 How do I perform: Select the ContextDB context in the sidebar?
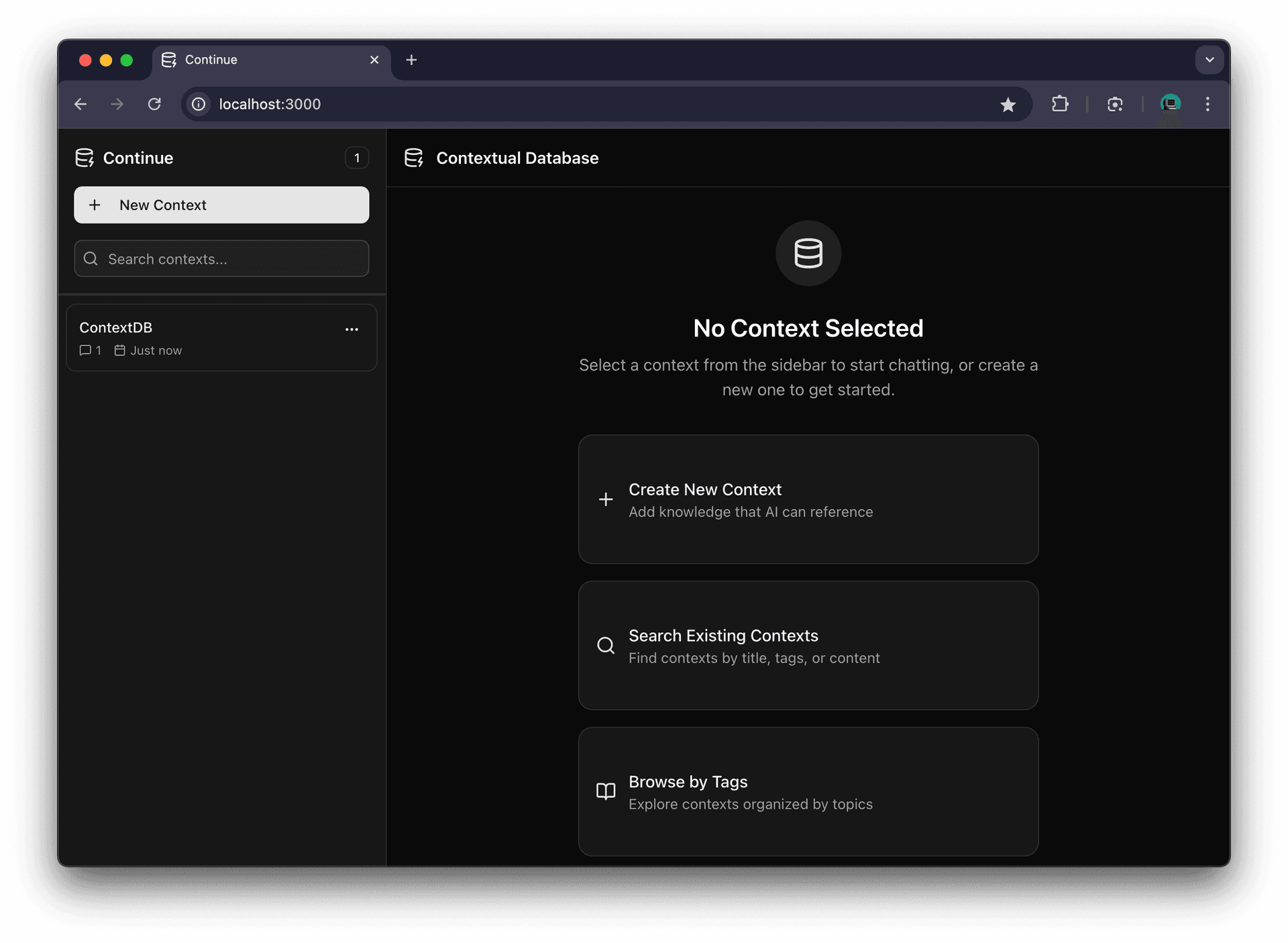(x=208, y=338)
